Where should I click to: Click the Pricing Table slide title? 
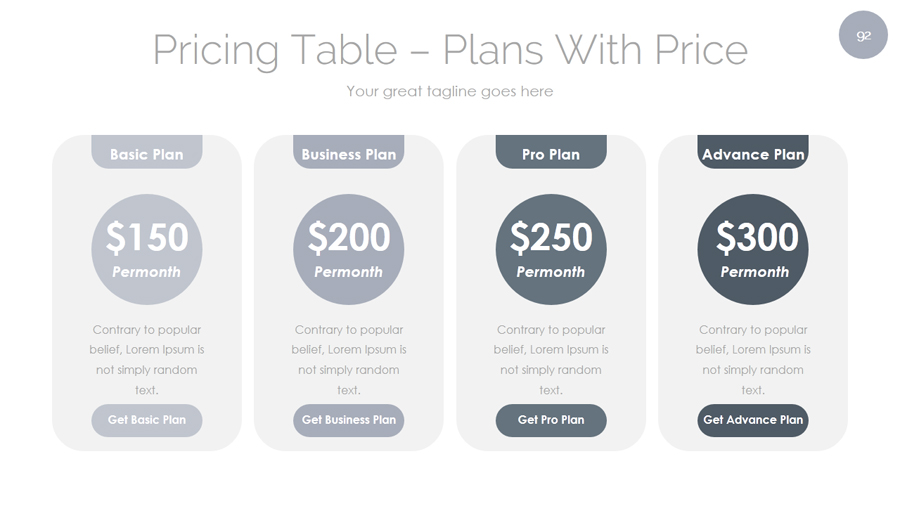(x=450, y=49)
